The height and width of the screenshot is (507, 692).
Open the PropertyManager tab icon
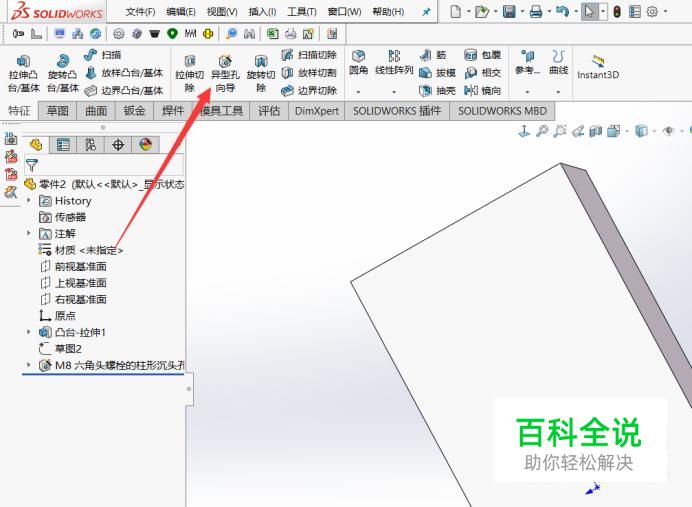(x=63, y=144)
